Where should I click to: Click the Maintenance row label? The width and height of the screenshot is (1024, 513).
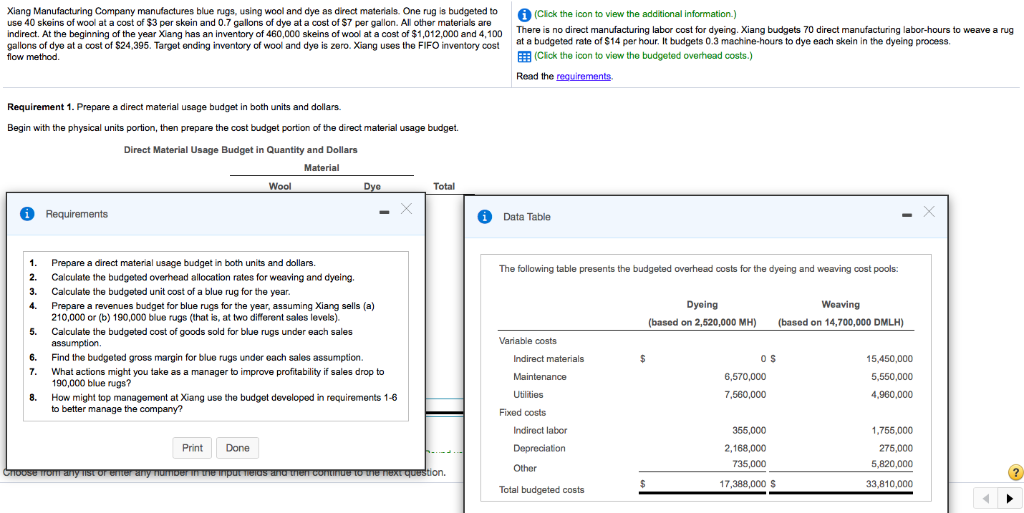[540, 377]
